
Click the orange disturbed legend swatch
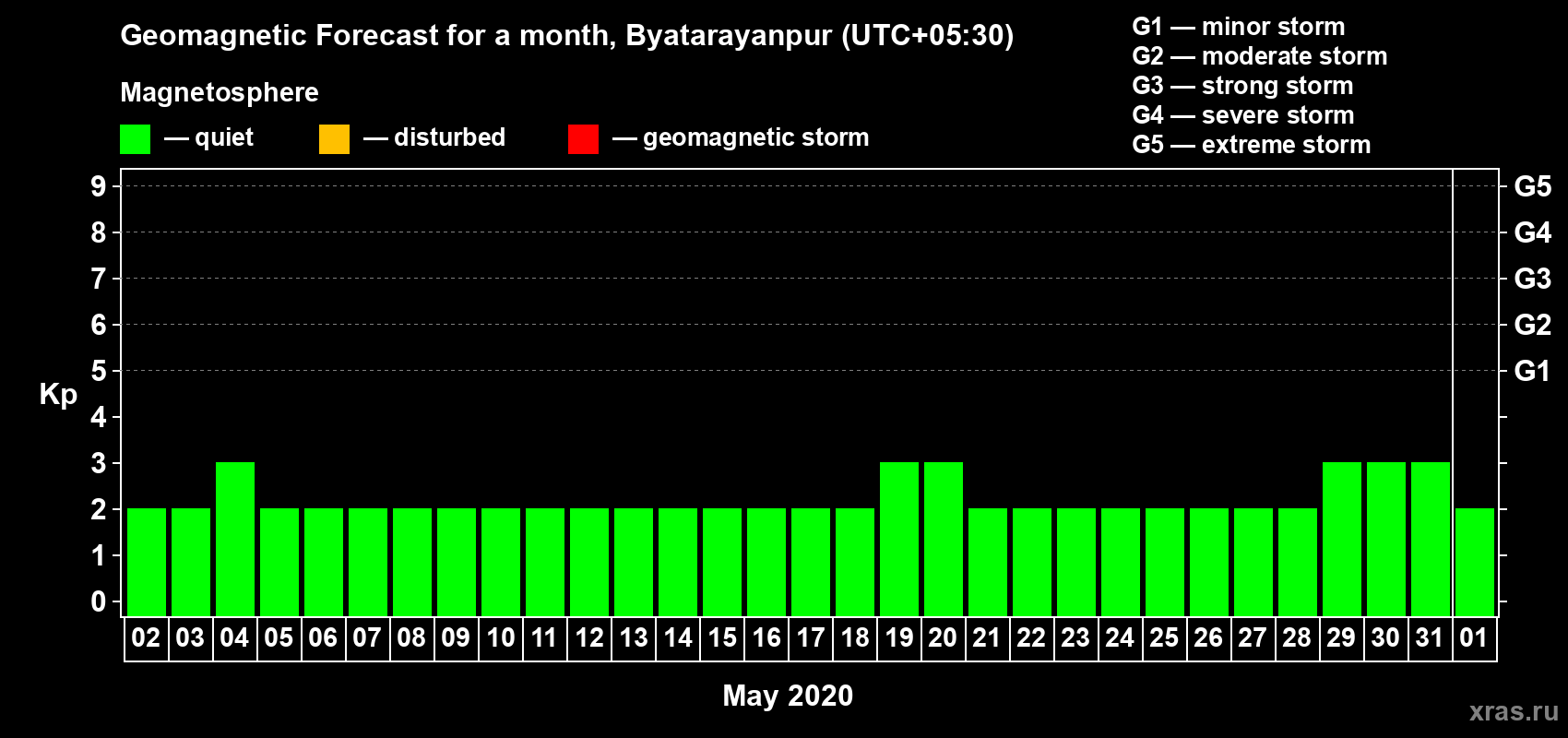tap(334, 139)
